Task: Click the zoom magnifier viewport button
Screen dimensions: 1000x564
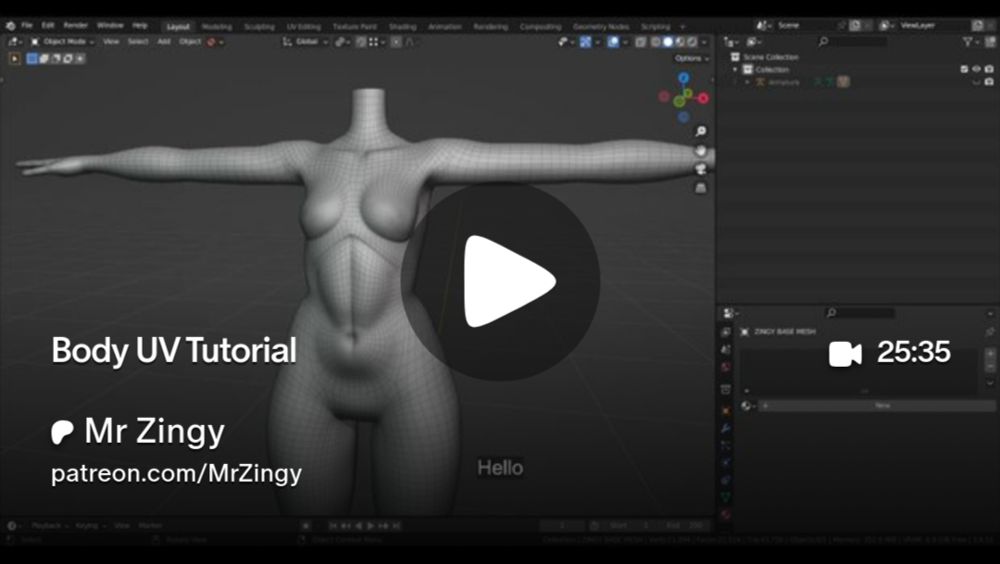Action: 701,131
